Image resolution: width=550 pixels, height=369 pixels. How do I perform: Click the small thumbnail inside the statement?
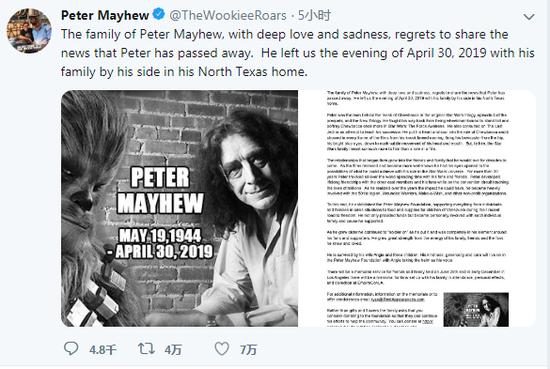pyautogui.click(x=476, y=309)
